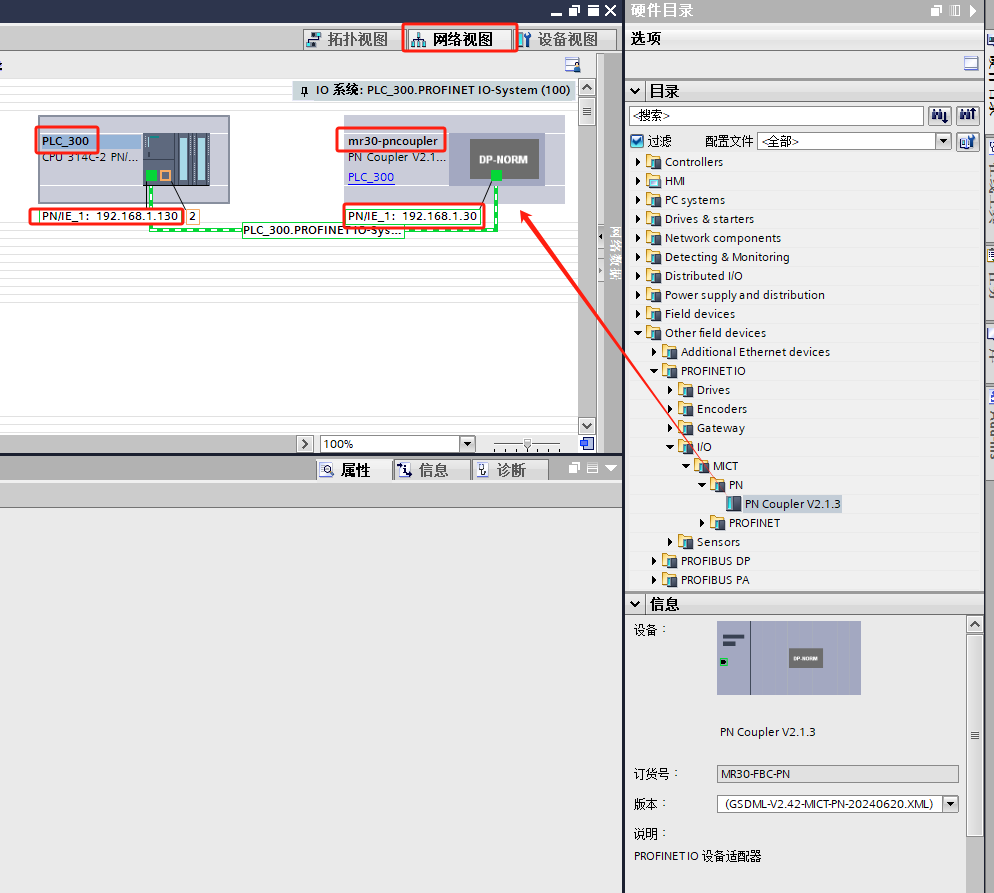This screenshot has width=994, height=893.
Task: Click the pin icon beside IO 系统 label
Action: (304, 91)
